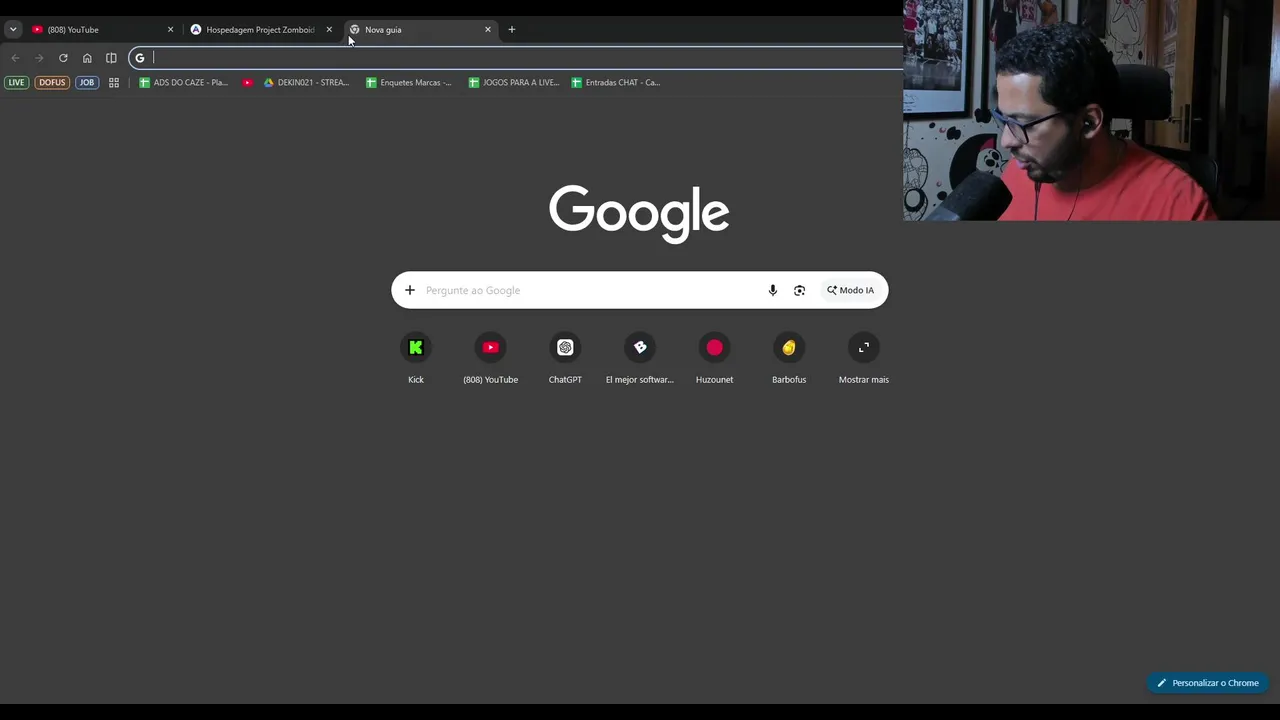Close the (808) YouTube tab

point(170,30)
